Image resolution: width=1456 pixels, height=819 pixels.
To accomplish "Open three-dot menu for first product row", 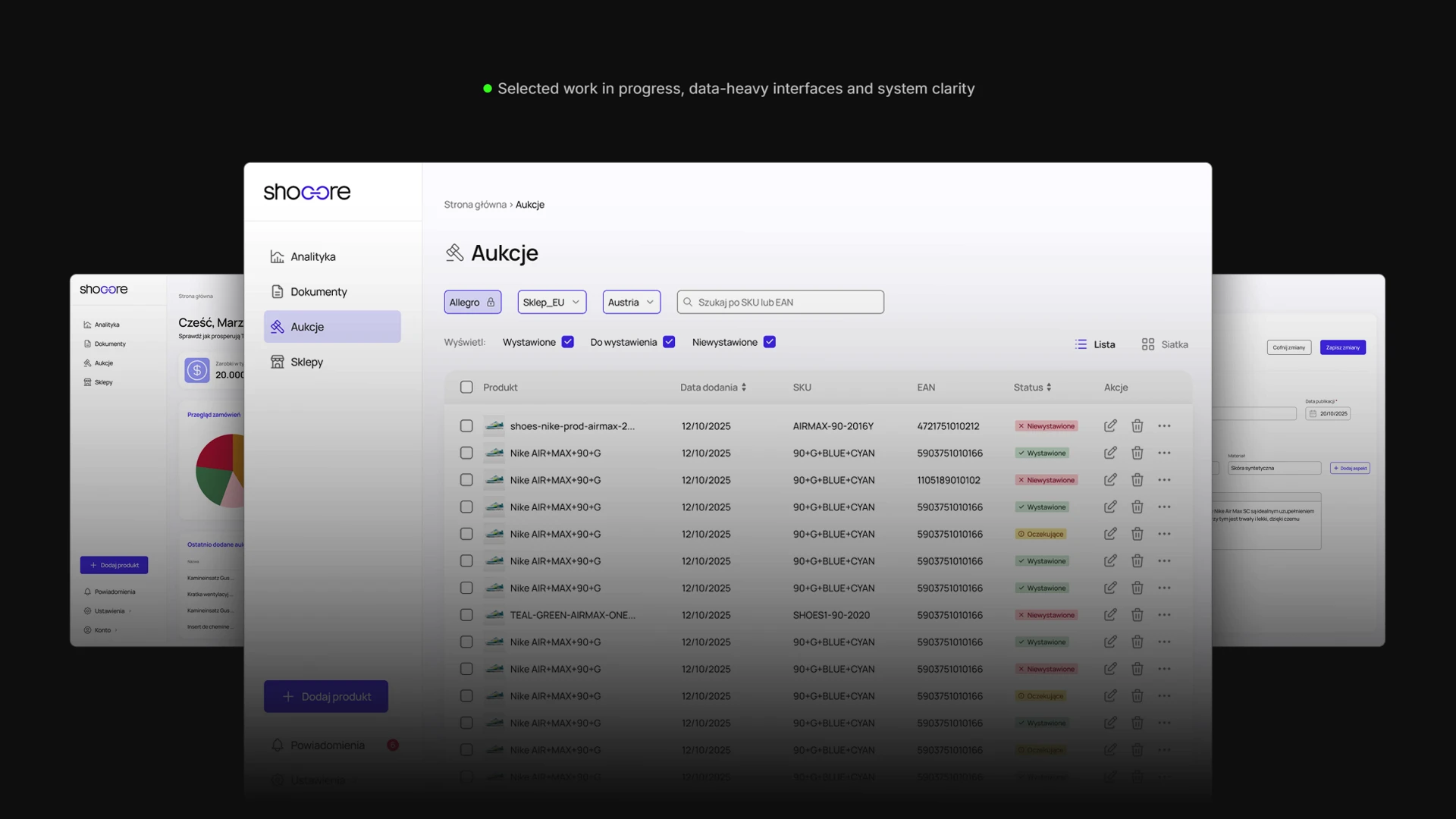I will click(x=1164, y=426).
